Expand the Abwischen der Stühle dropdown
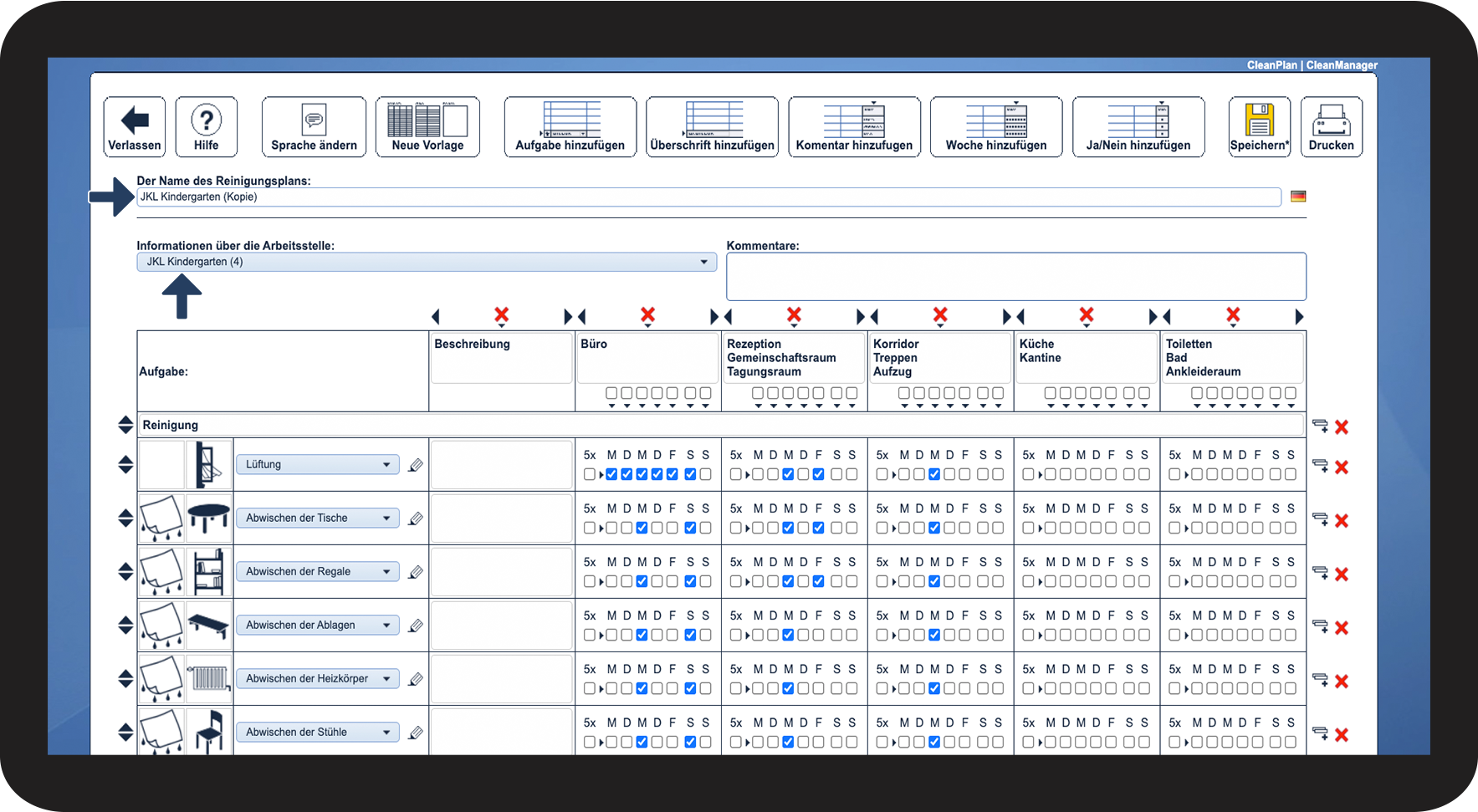This screenshot has height=812, width=1478. pos(317,732)
